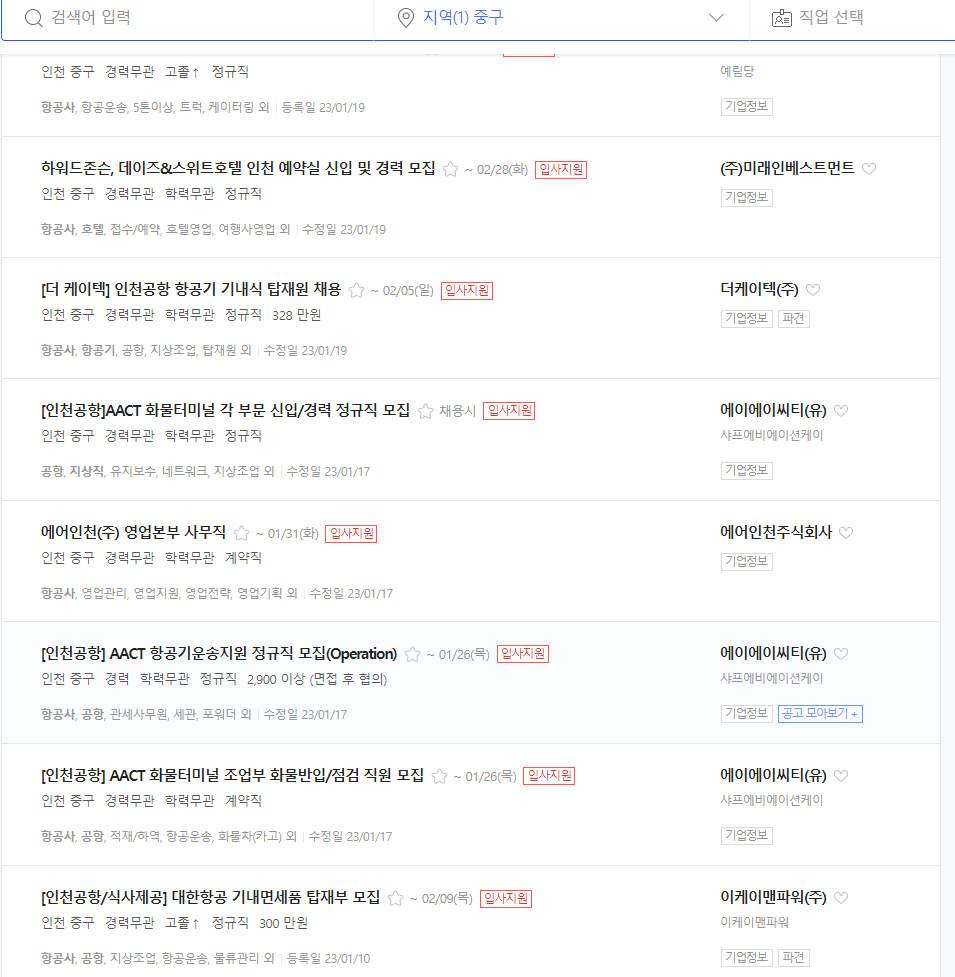The height and width of the screenshot is (977, 955).
Task: Apply with 입사지원 for AACT 화물반입/점검 직원
Action: pos(549,776)
